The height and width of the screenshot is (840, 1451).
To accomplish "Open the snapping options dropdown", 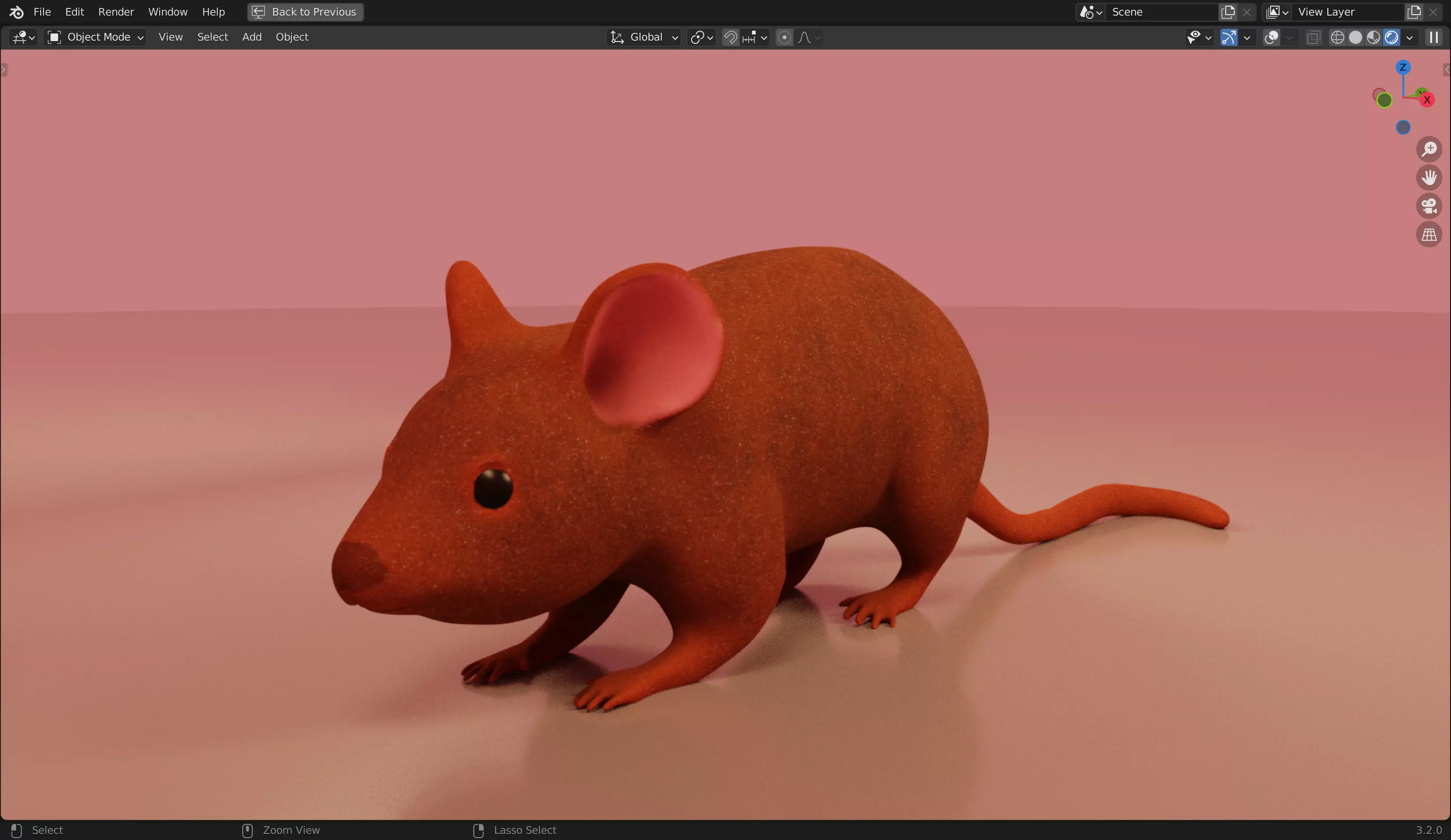I will 755,37.
